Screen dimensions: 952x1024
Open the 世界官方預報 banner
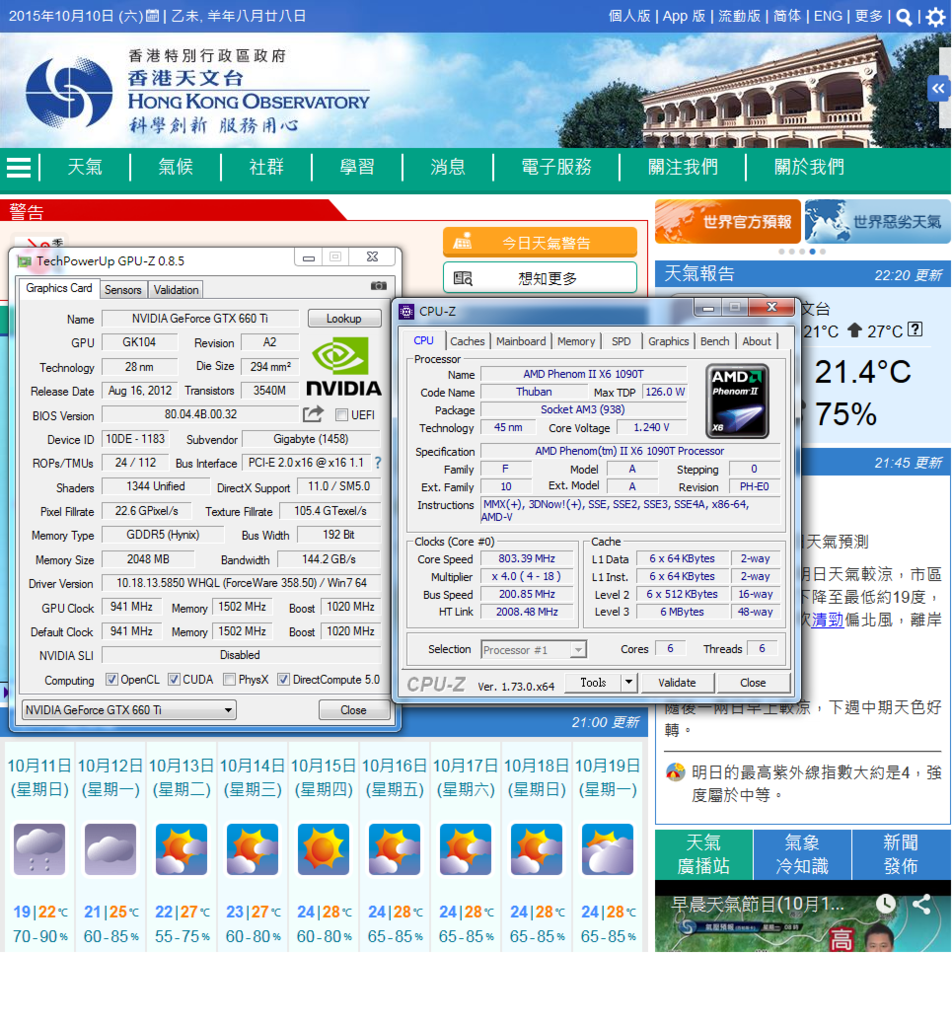727,221
